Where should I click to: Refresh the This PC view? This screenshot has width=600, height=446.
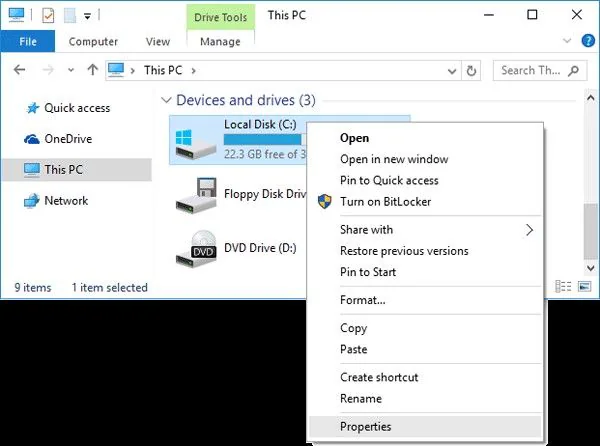pyautogui.click(x=471, y=71)
